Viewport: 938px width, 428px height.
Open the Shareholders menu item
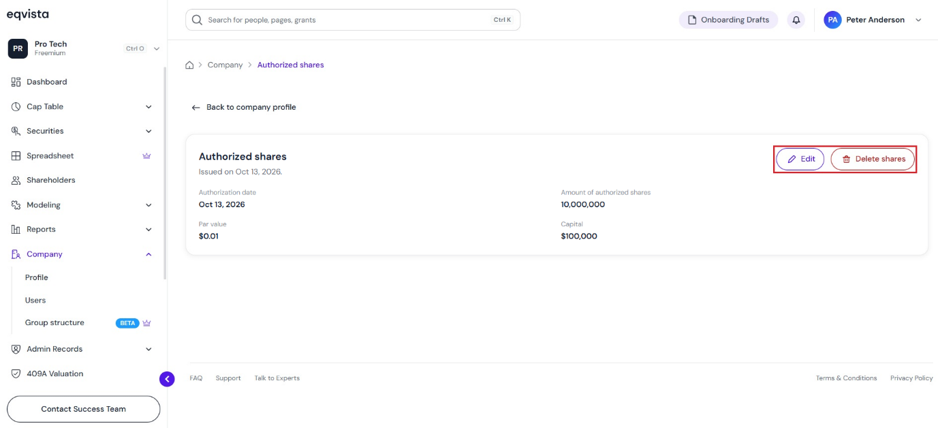(x=51, y=180)
